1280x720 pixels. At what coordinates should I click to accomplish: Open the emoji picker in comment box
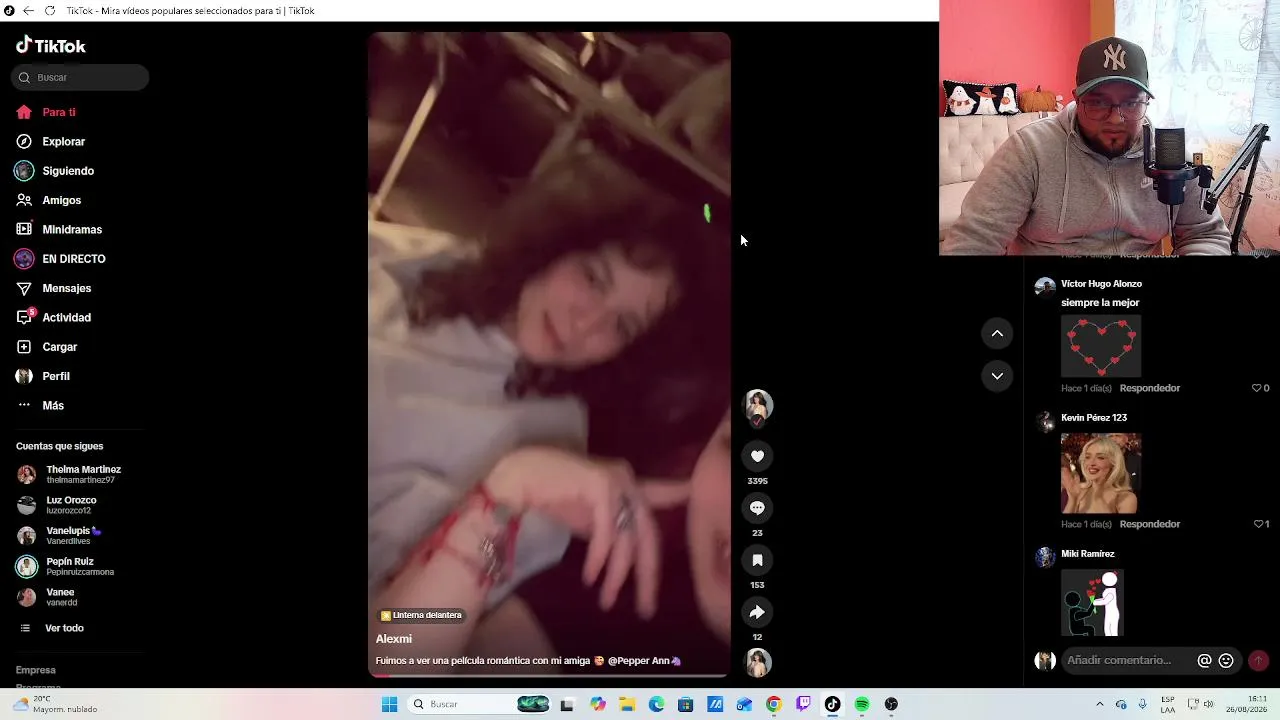(1226, 660)
